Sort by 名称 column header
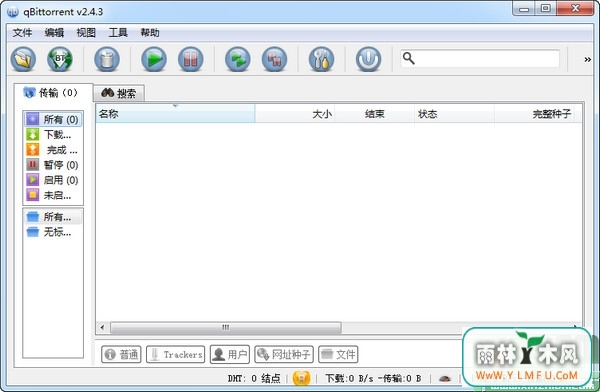The width and height of the screenshot is (600, 392). tap(175, 114)
